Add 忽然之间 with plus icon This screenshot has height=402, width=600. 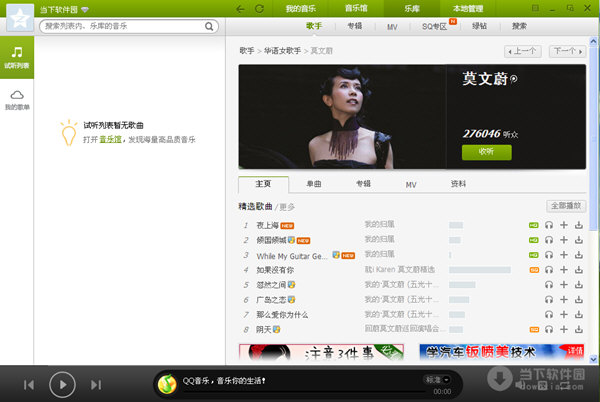[x=564, y=285]
